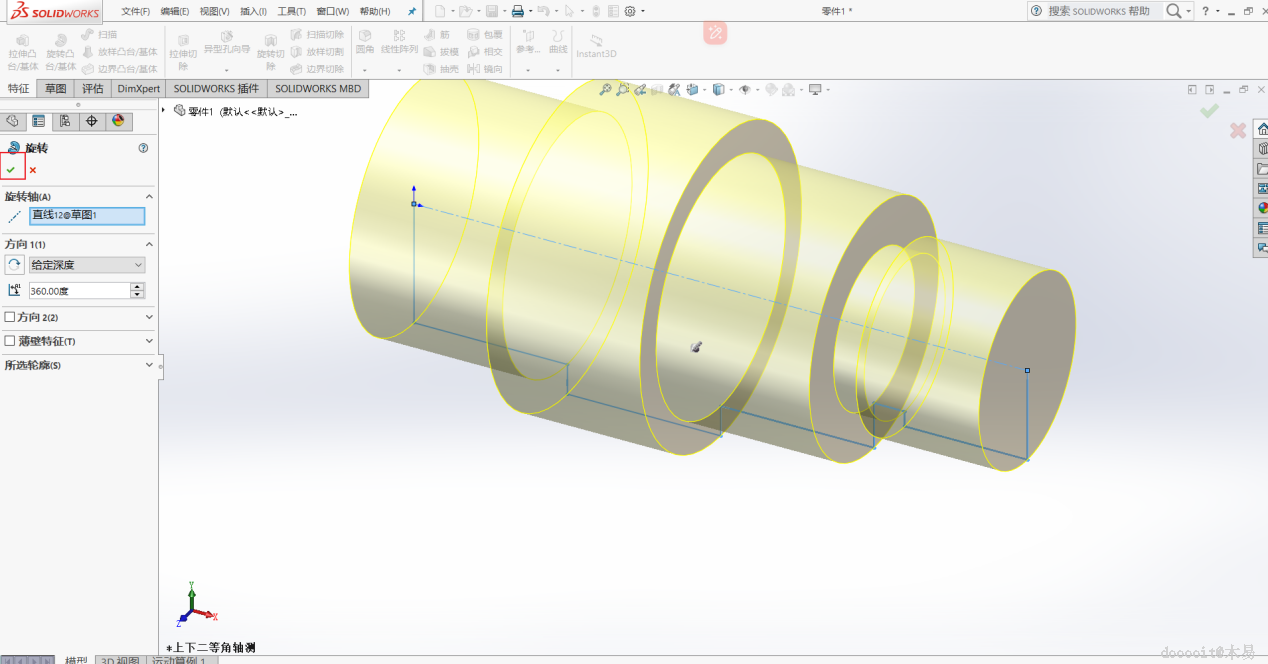Expand the 零件1 flyout tree node
The width and height of the screenshot is (1268, 664).
(166, 111)
